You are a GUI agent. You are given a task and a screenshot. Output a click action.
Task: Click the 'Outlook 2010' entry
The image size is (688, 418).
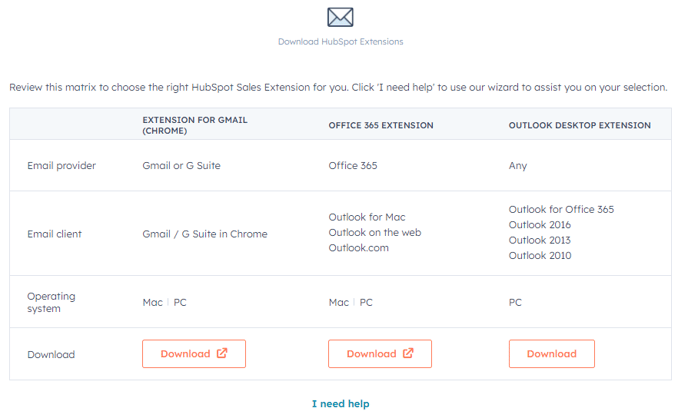[540, 255]
